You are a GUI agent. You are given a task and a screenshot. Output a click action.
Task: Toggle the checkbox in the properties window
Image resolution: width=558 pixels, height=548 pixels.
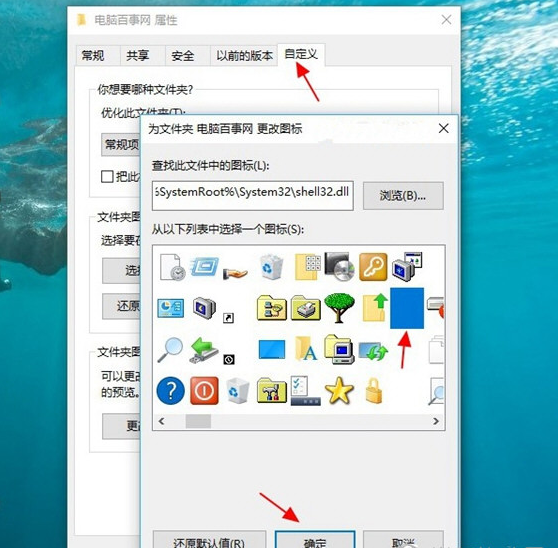(x=107, y=176)
